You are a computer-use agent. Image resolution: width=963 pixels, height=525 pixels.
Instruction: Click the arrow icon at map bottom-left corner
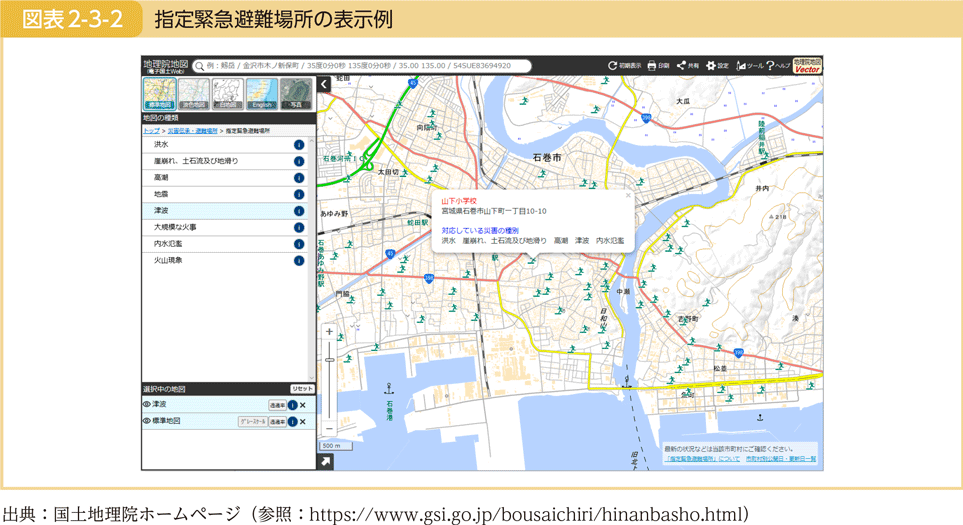click(325, 462)
